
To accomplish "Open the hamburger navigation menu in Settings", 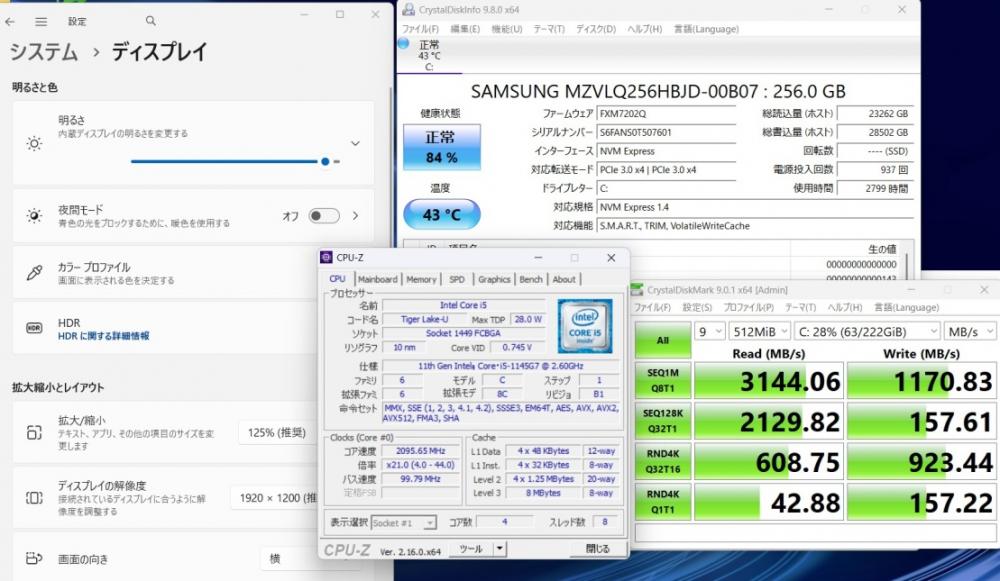I will pos(41,21).
